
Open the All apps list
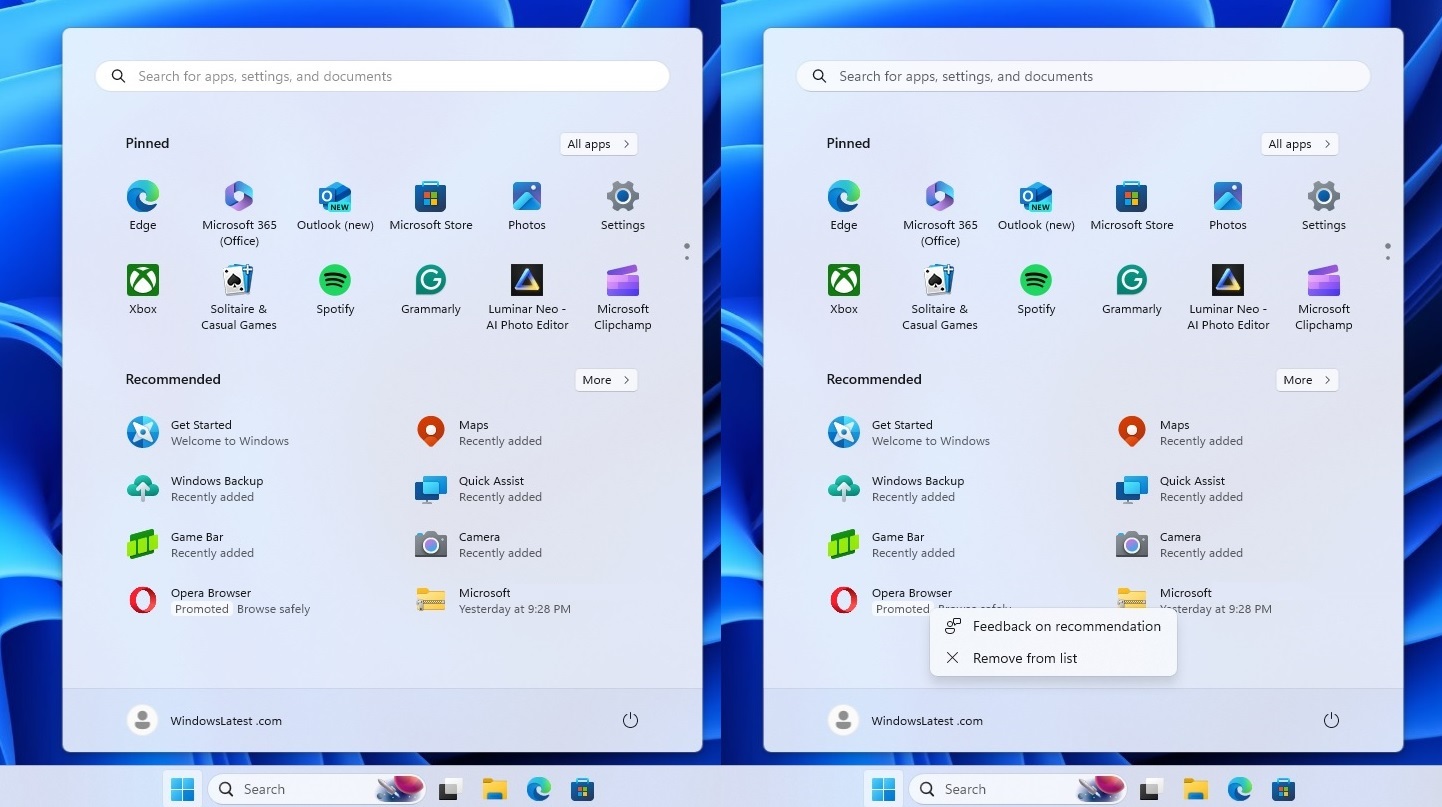click(598, 143)
